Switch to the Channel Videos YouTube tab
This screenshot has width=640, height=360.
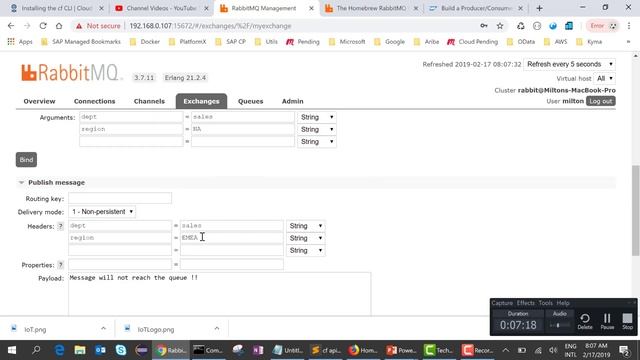tap(161, 8)
